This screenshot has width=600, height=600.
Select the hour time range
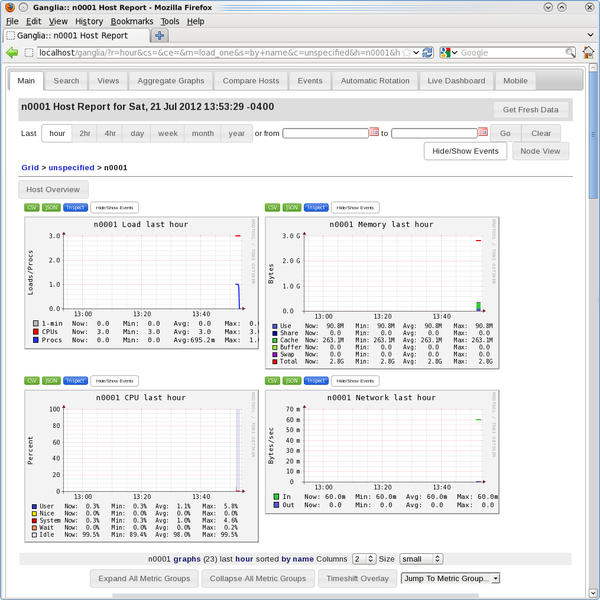pos(57,133)
